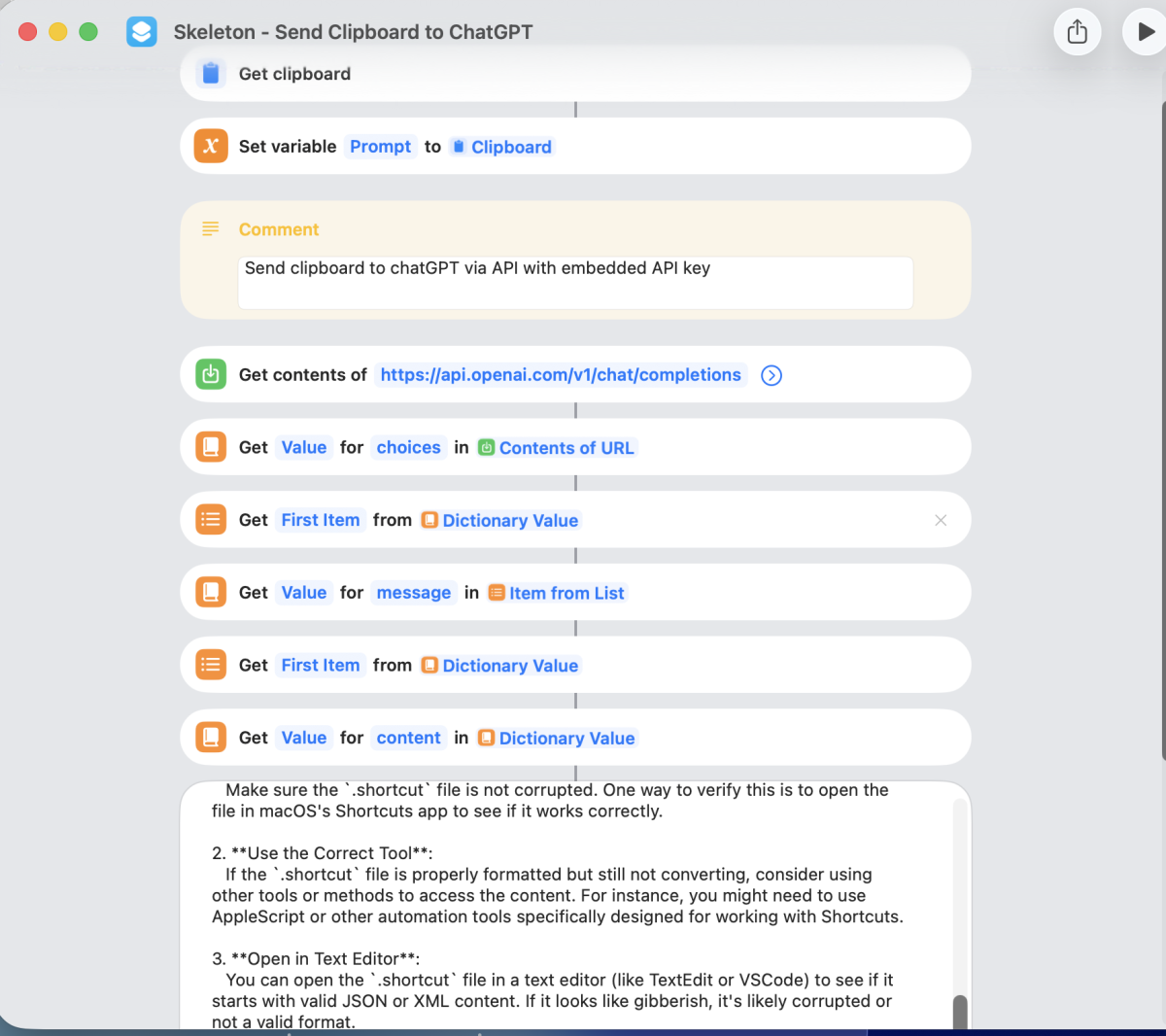Viewport: 1166px width, 1036px height.
Task: Click the Get clipboard action icon
Action: [211, 74]
